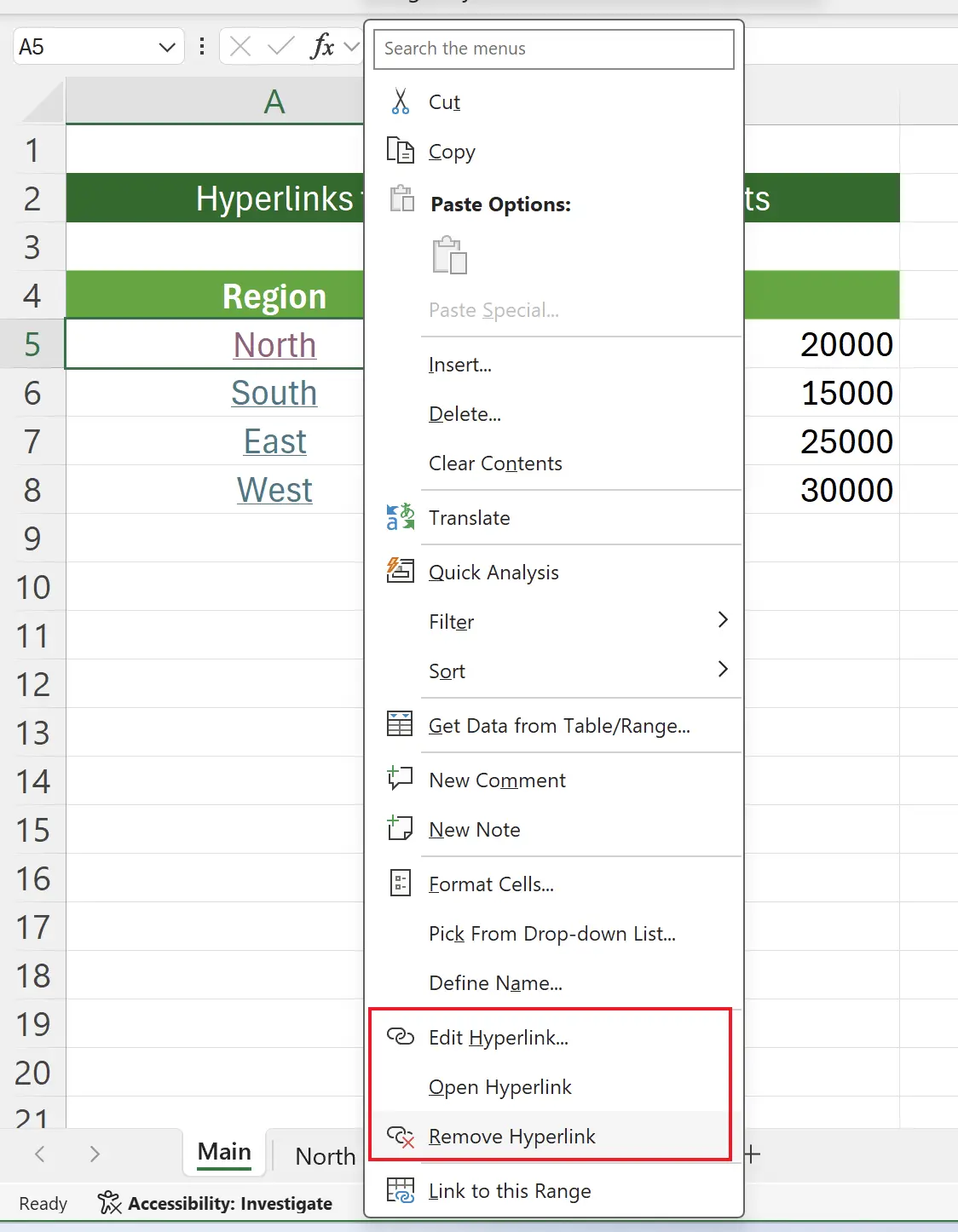Select Edit Hyperlink menu entry
Viewport: 958px width, 1232px height.
pyautogui.click(x=498, y=1038)
